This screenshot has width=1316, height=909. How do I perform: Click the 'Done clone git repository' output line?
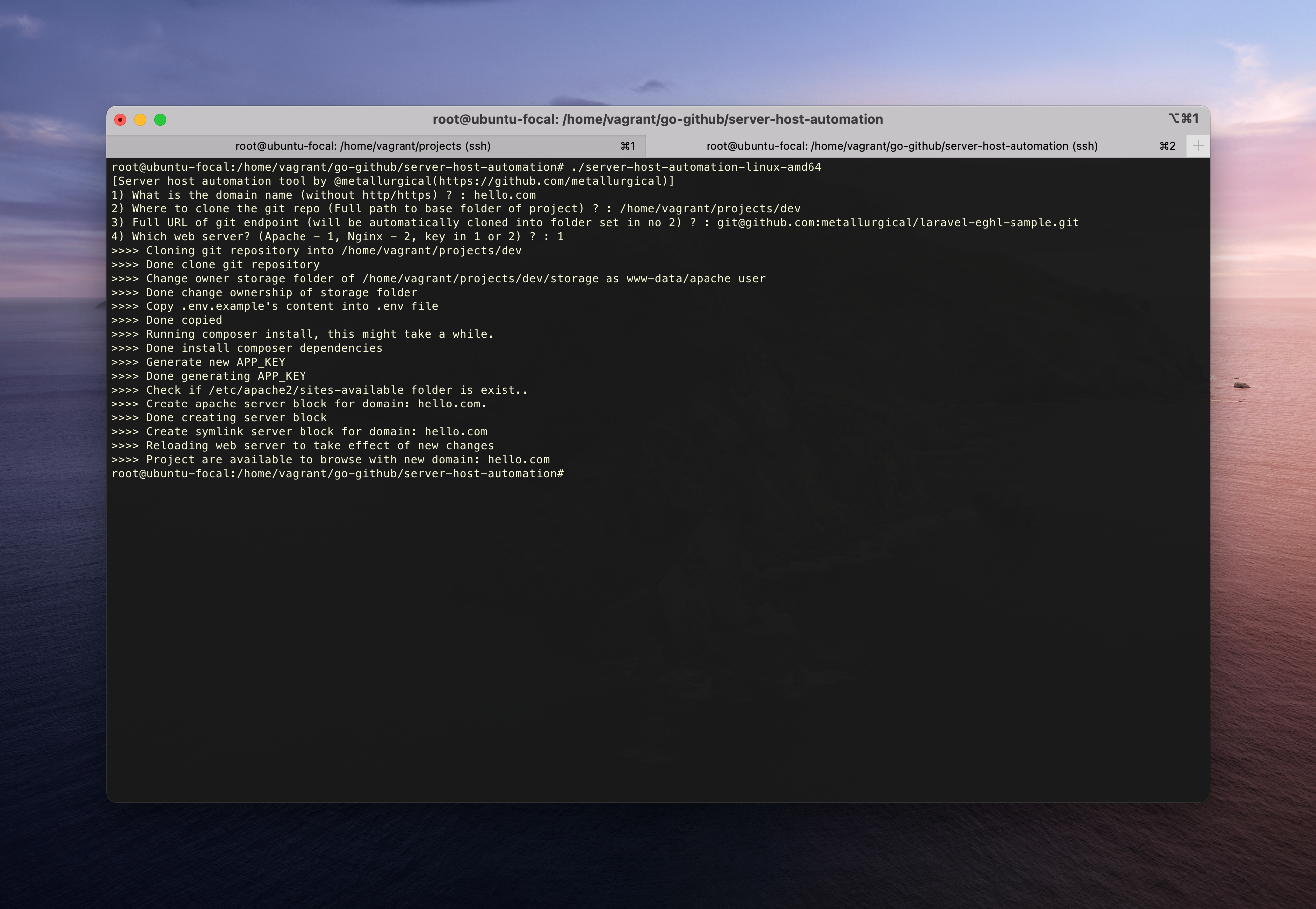[x=232, y=265]
